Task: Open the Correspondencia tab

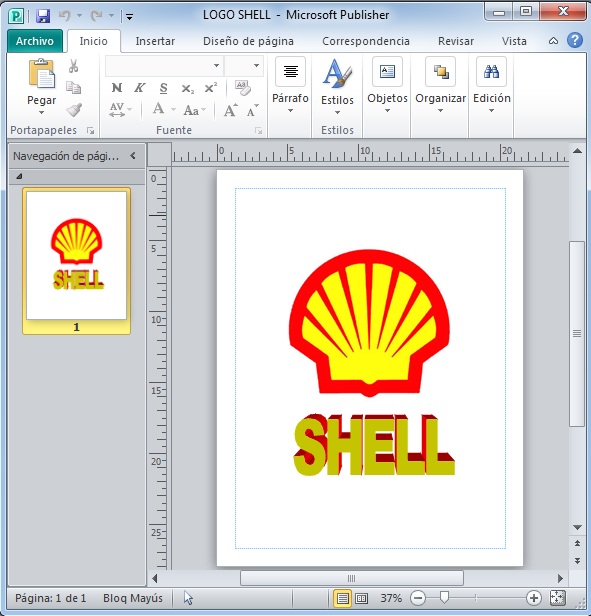Action: (366, 41)
